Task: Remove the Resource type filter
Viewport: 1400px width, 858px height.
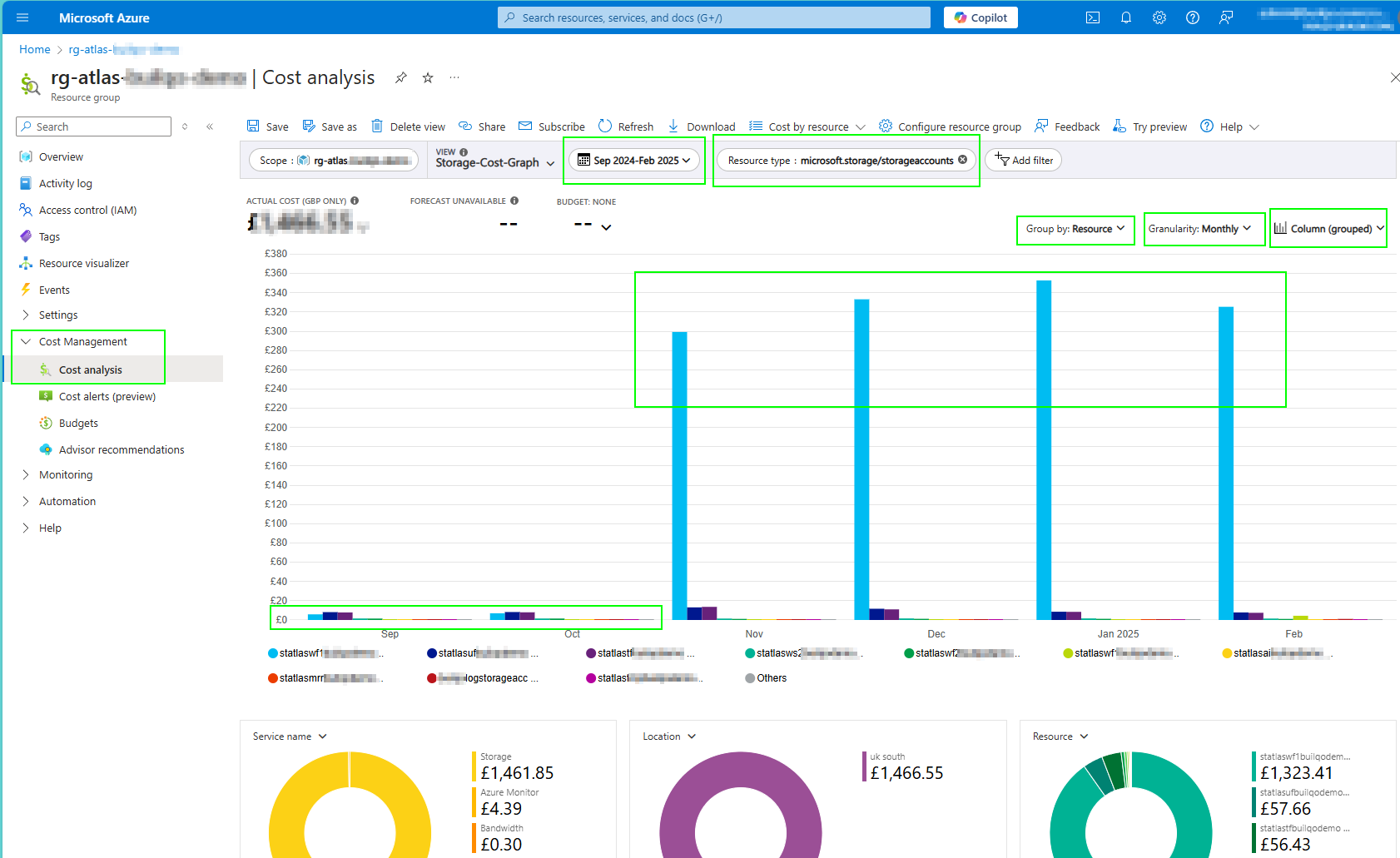Action: 963,160
